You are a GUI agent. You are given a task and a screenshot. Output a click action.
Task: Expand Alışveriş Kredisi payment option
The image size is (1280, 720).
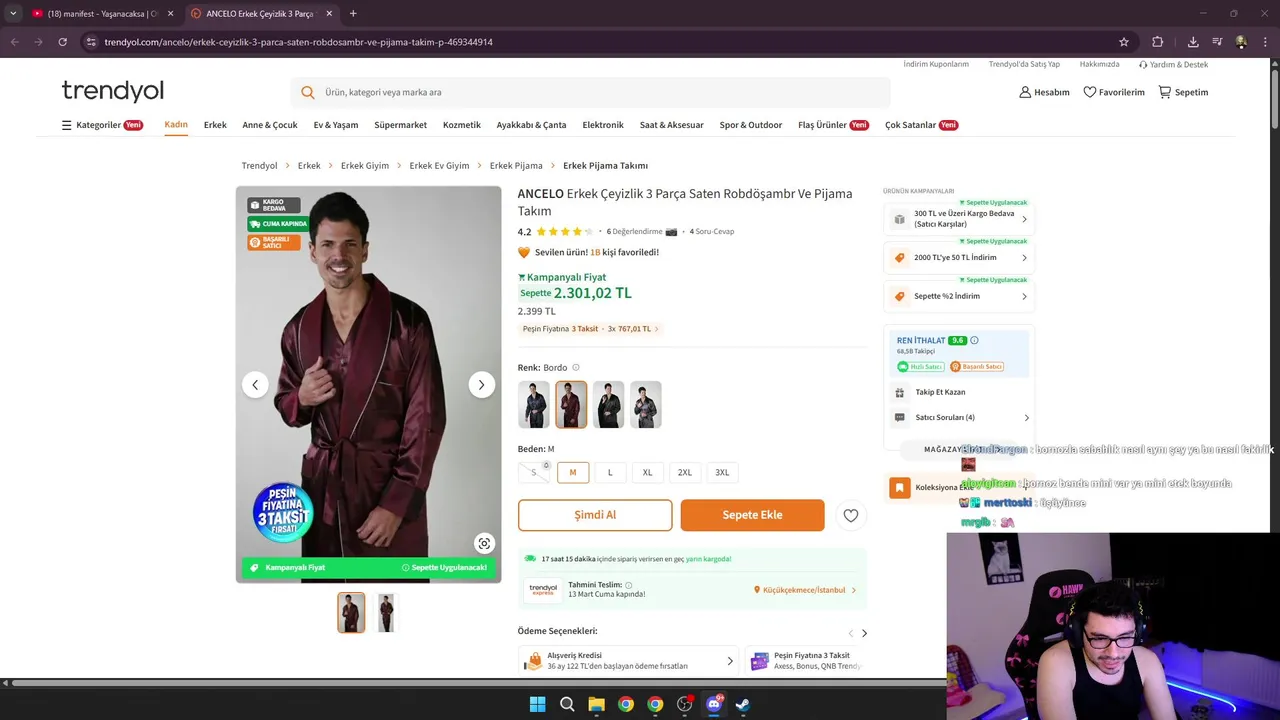[x=630, y=661]
